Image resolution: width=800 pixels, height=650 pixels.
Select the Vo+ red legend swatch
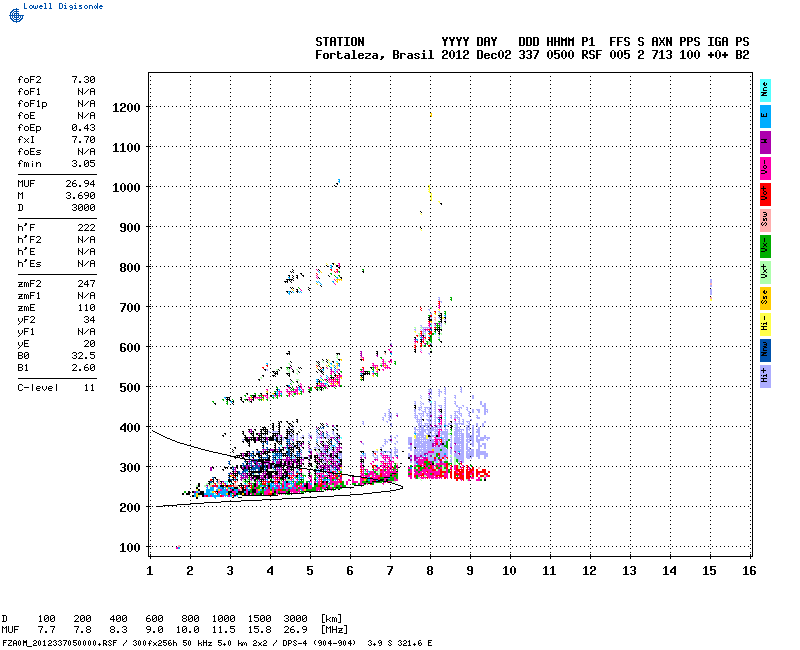[765, 194]
